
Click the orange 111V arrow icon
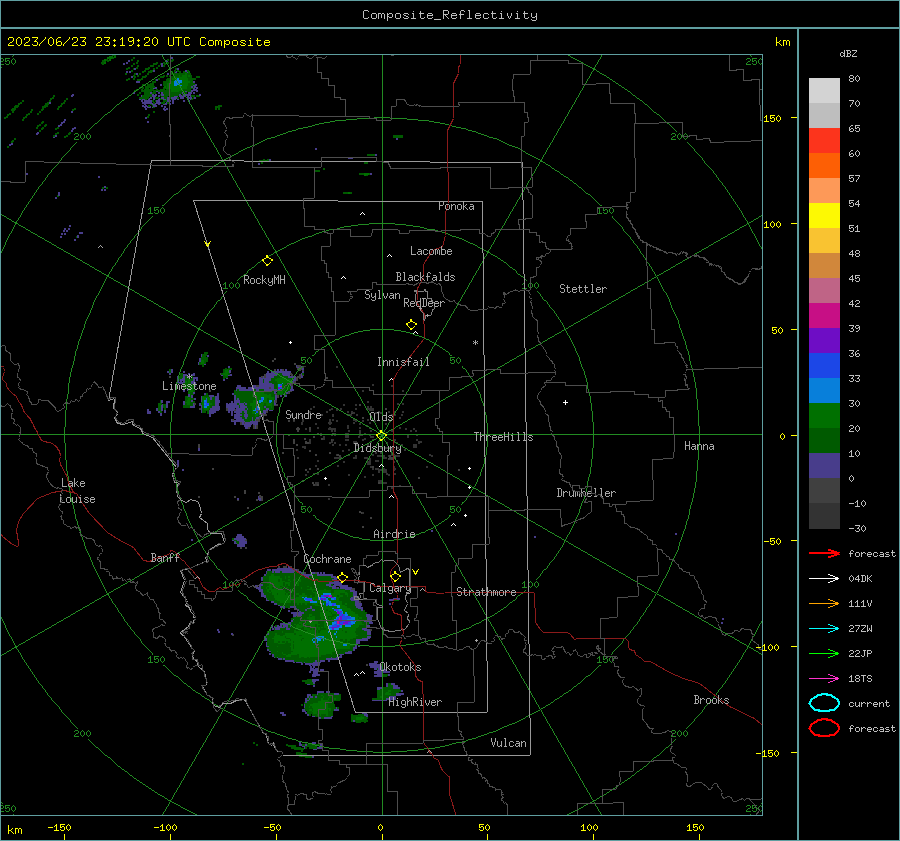tap(824, 603)
